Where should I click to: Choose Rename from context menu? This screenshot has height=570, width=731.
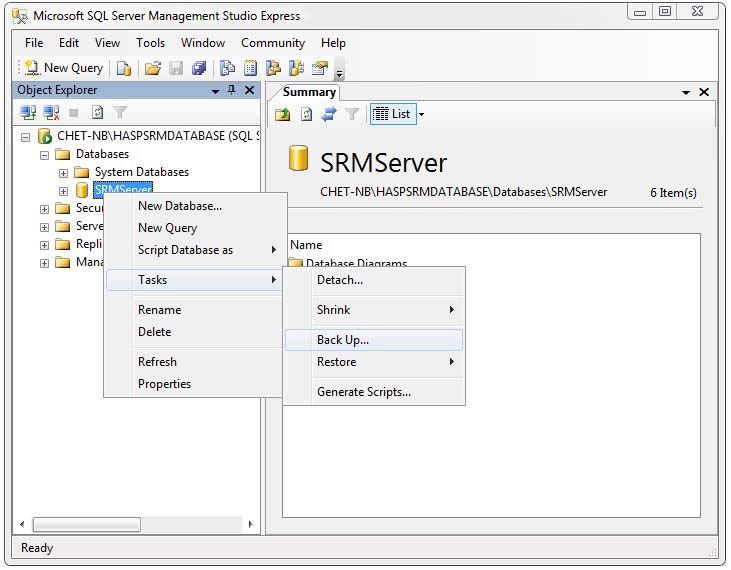point(194,310)
